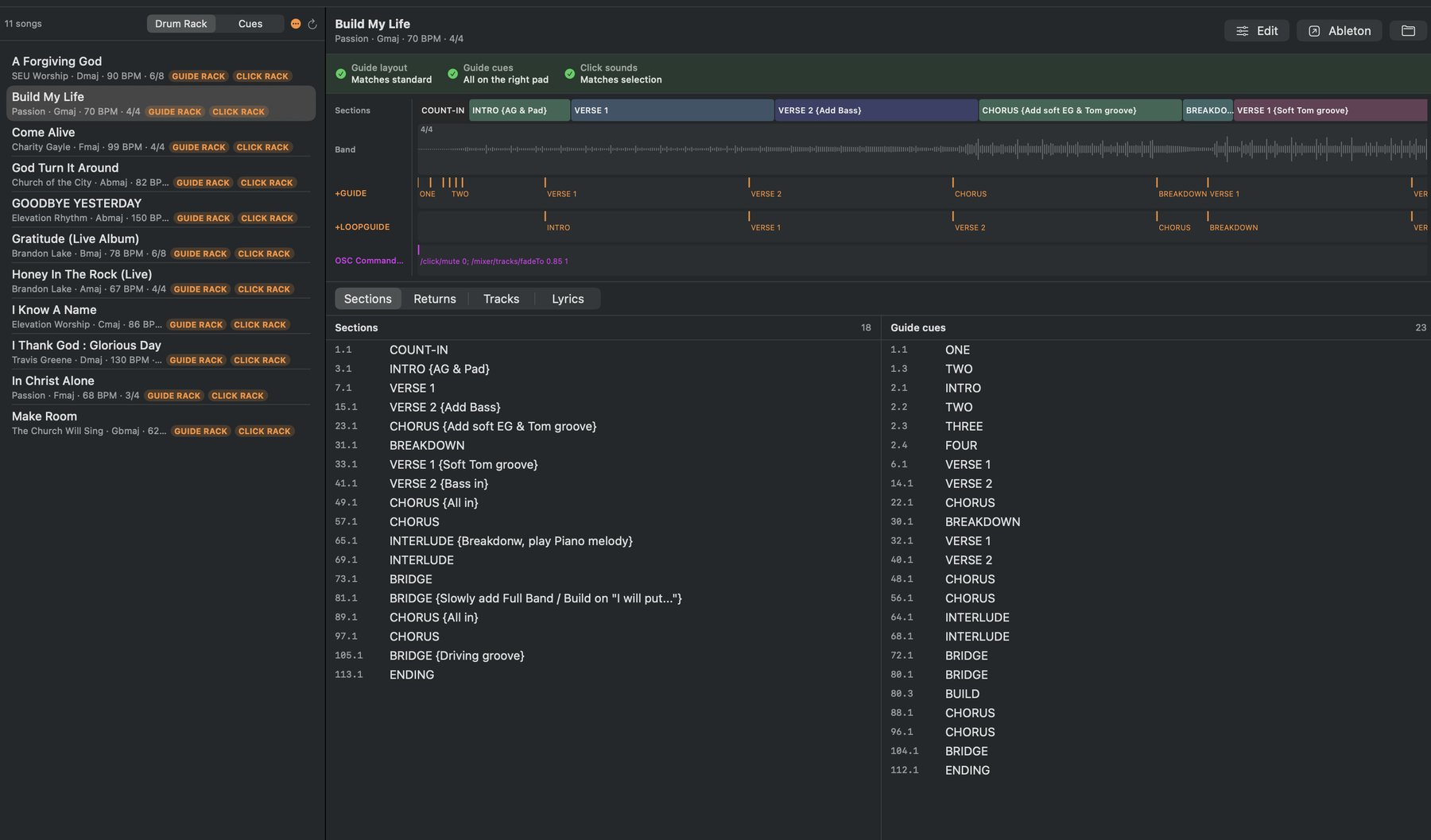1431x840 pixels.
Task: Select guide cue 1.1 ONE
Action: coord(1156,350)
